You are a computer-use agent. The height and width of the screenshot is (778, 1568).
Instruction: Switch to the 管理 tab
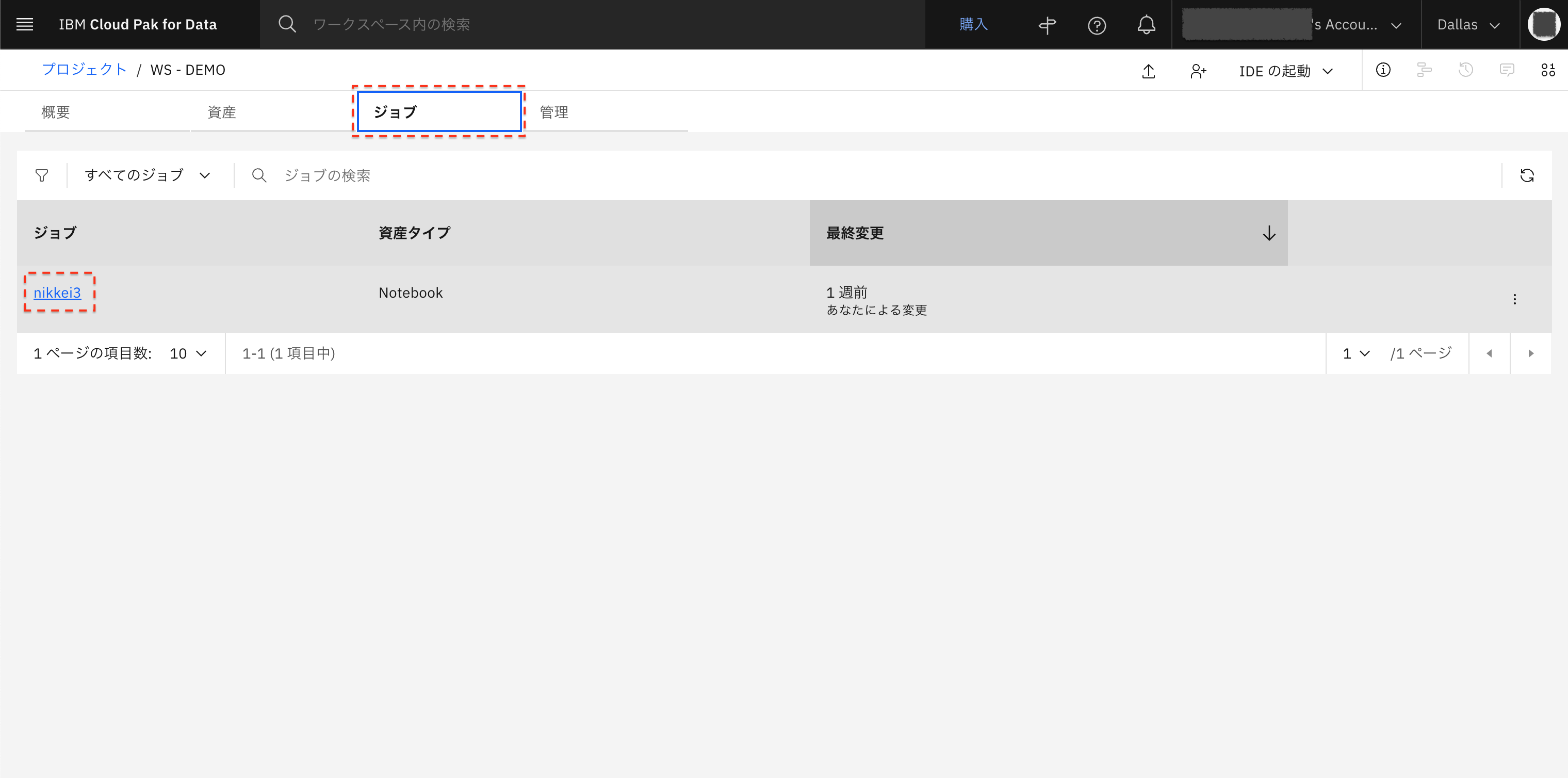553,112
